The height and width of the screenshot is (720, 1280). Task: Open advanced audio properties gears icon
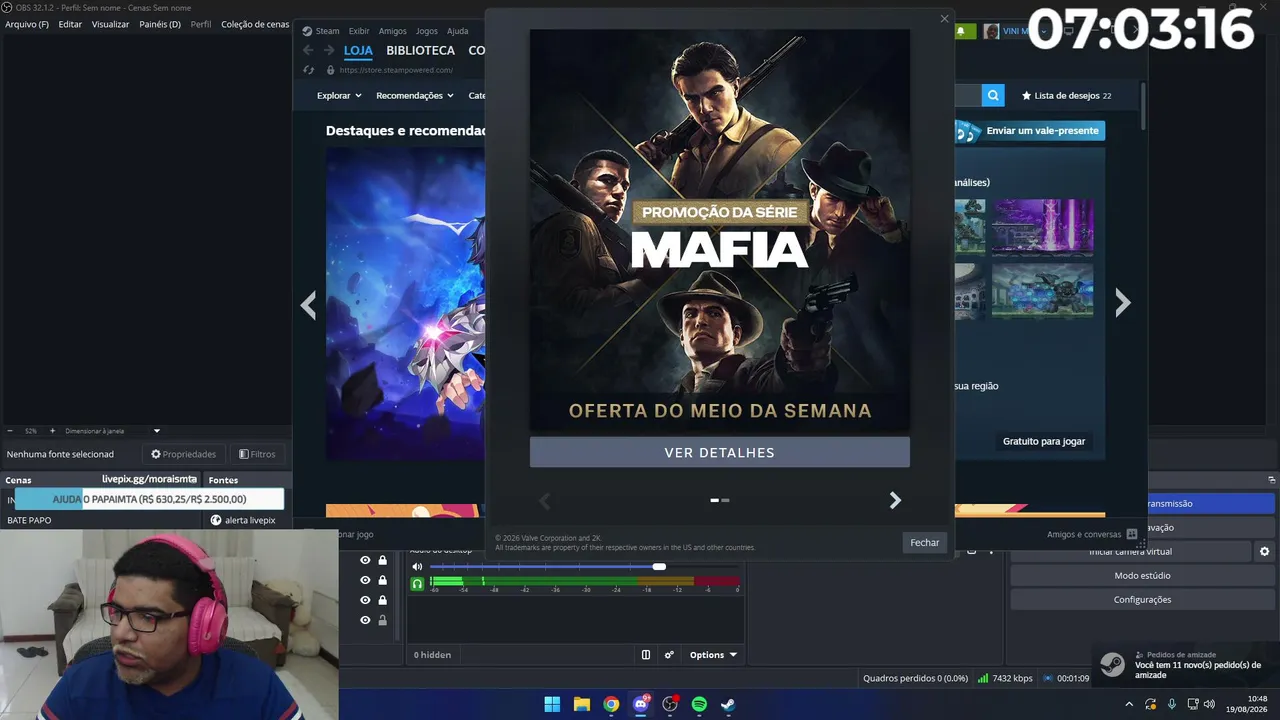tap(669, 655)
